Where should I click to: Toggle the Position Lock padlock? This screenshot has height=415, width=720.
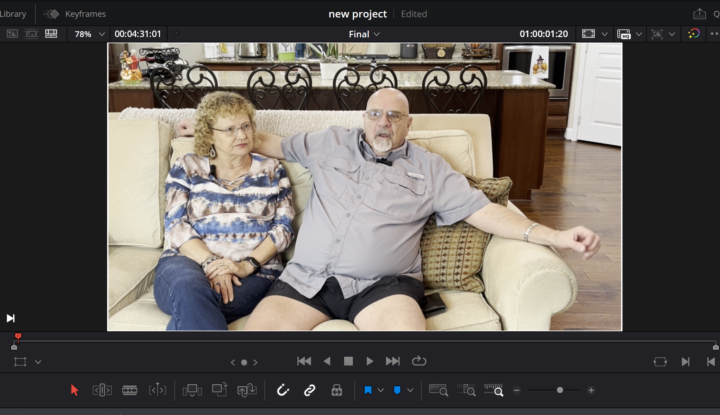click(337, 390)
